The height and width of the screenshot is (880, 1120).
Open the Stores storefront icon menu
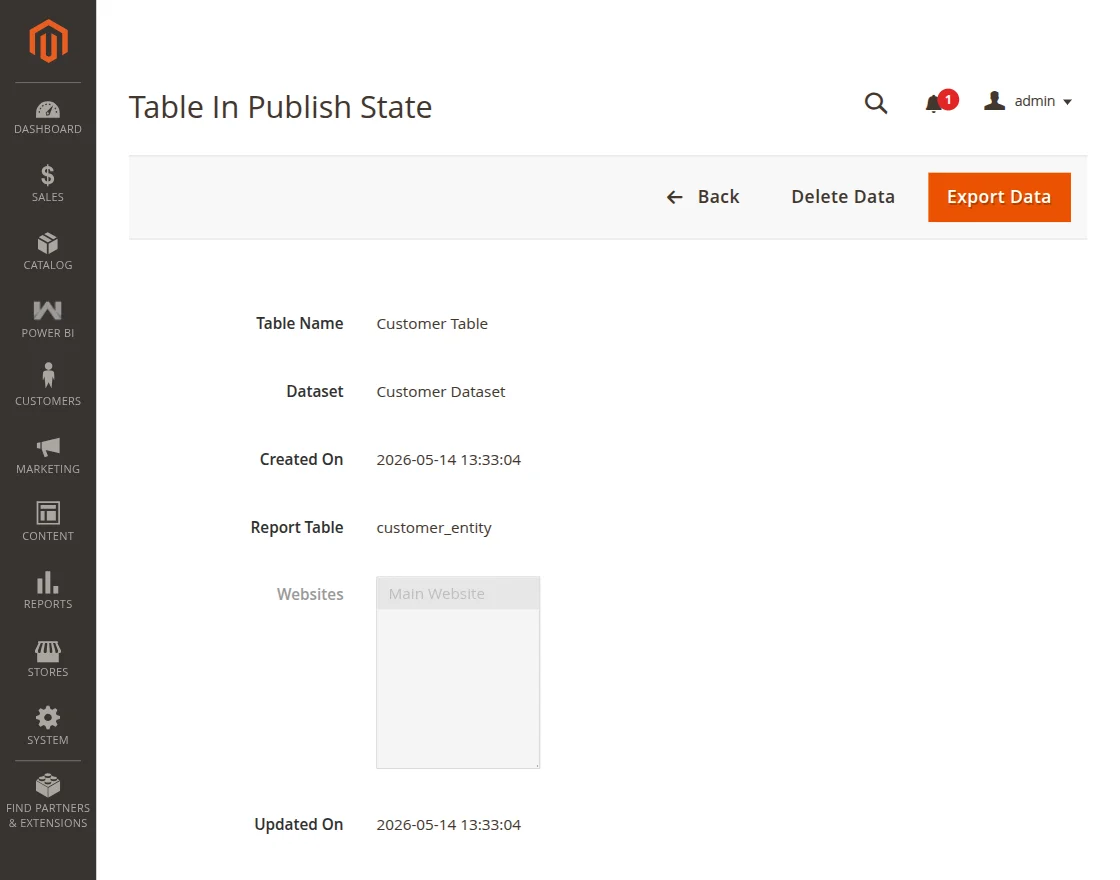tap(48, 651)
